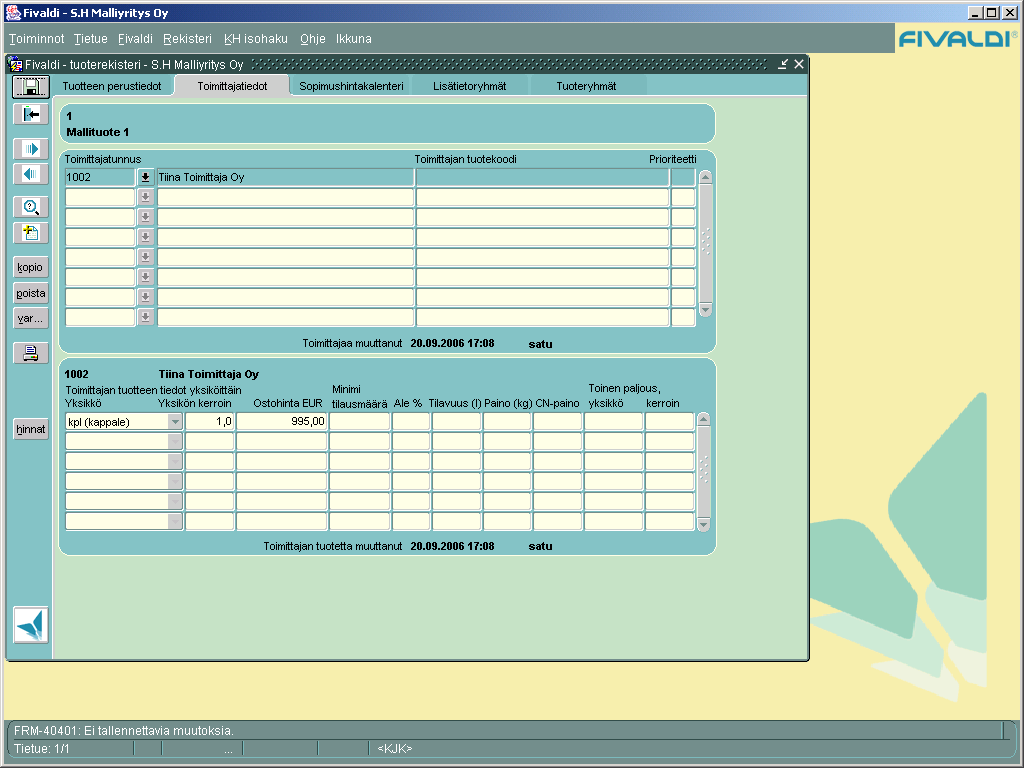Click Yksikön kerroin field showing 1,0

pyautogui.click(x=210, y=421)
